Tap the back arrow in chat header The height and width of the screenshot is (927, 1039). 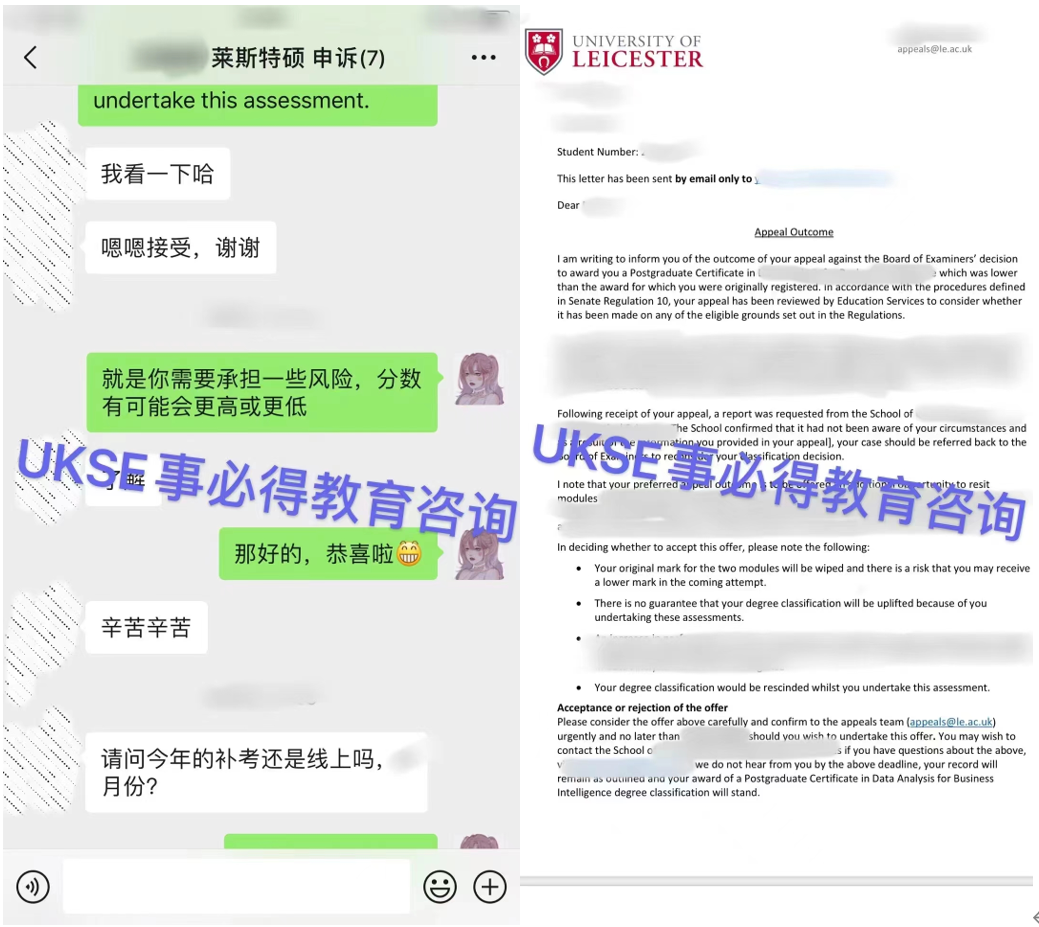[30, 58]
